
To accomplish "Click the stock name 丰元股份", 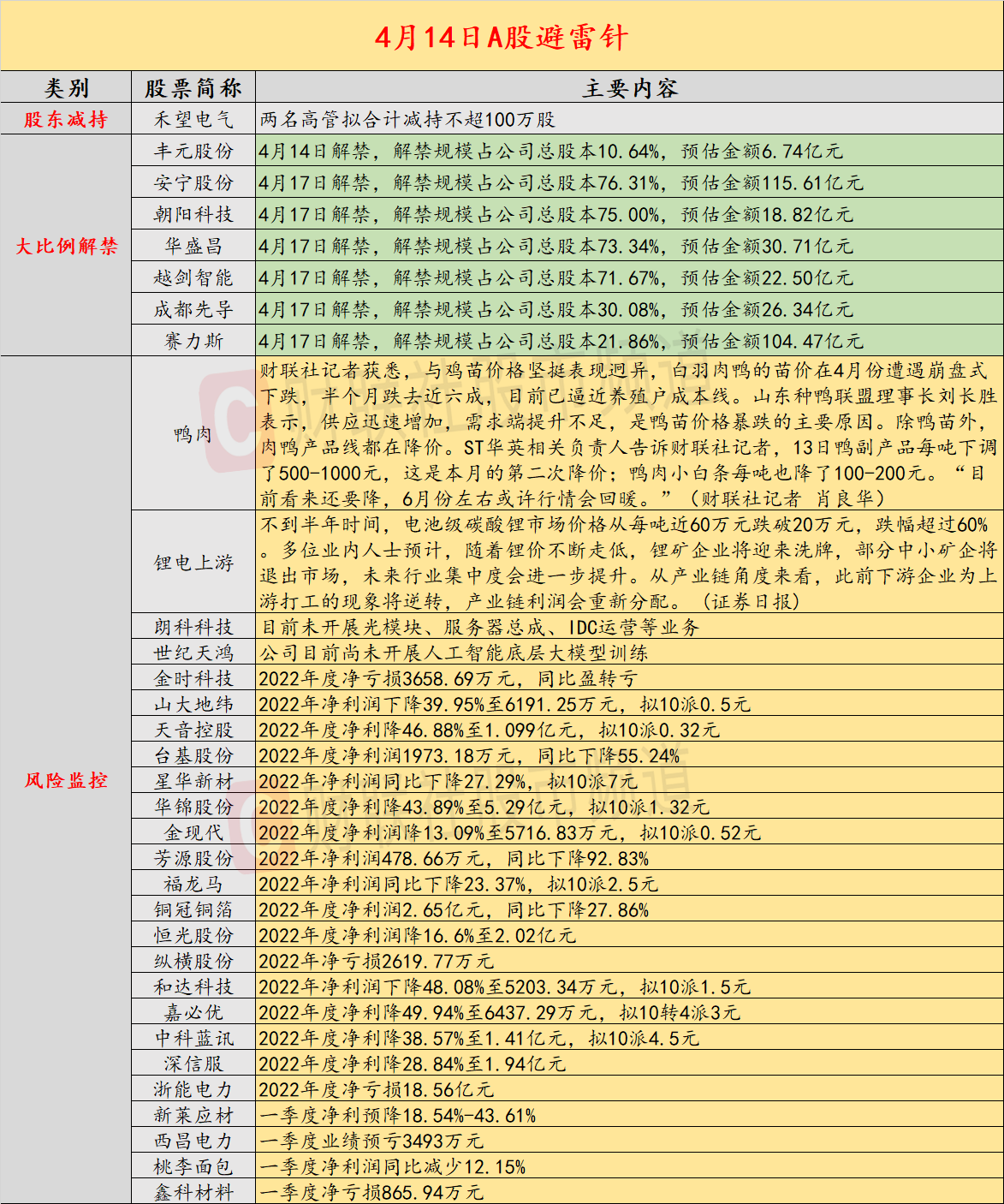I will tap(193, 152).
